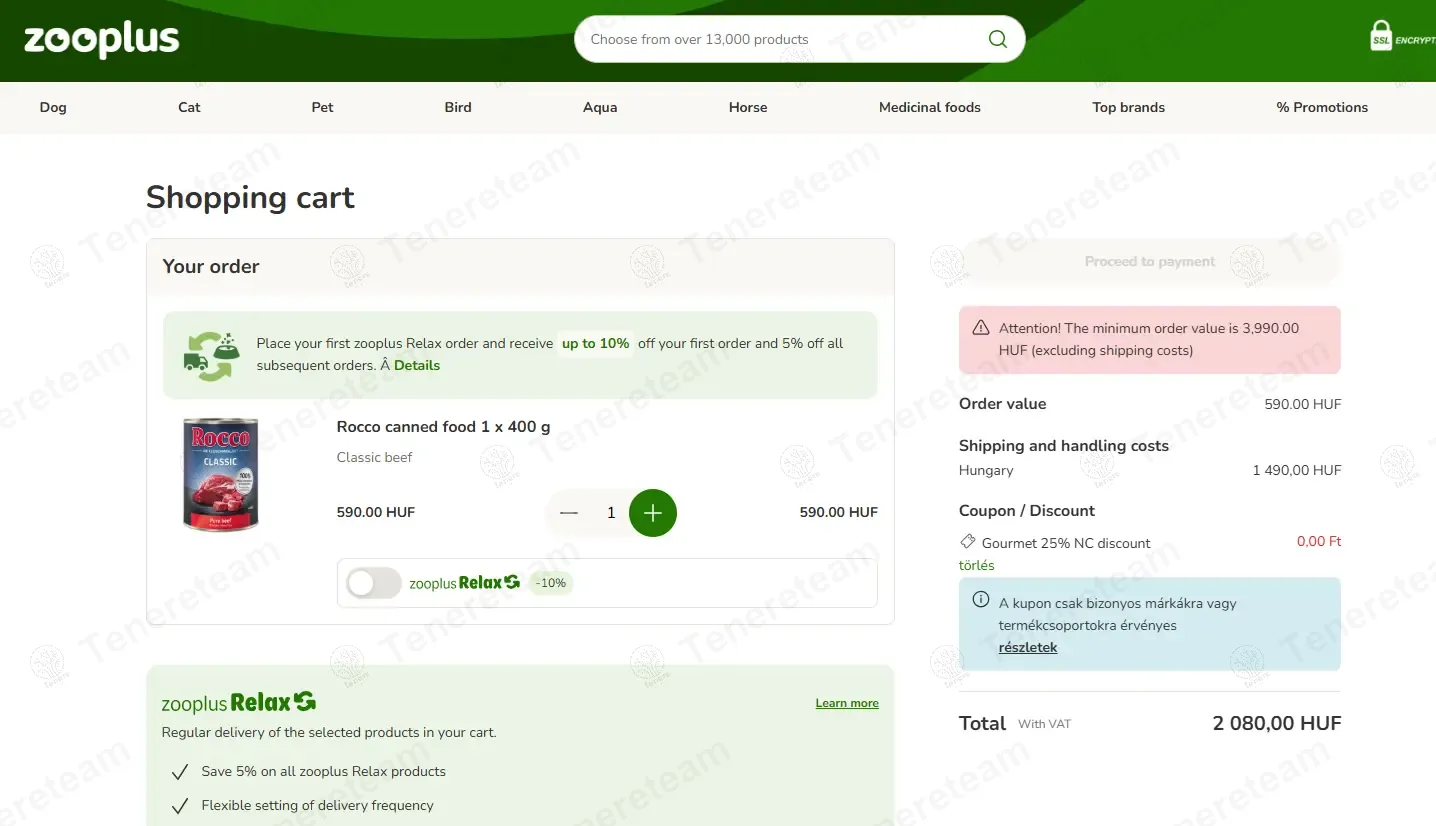Image resolution: width=1436 pixels, height=826 pixels.
Task: Click the coupon tag icon beside Gourmet discount
Action: pos(967,542)
